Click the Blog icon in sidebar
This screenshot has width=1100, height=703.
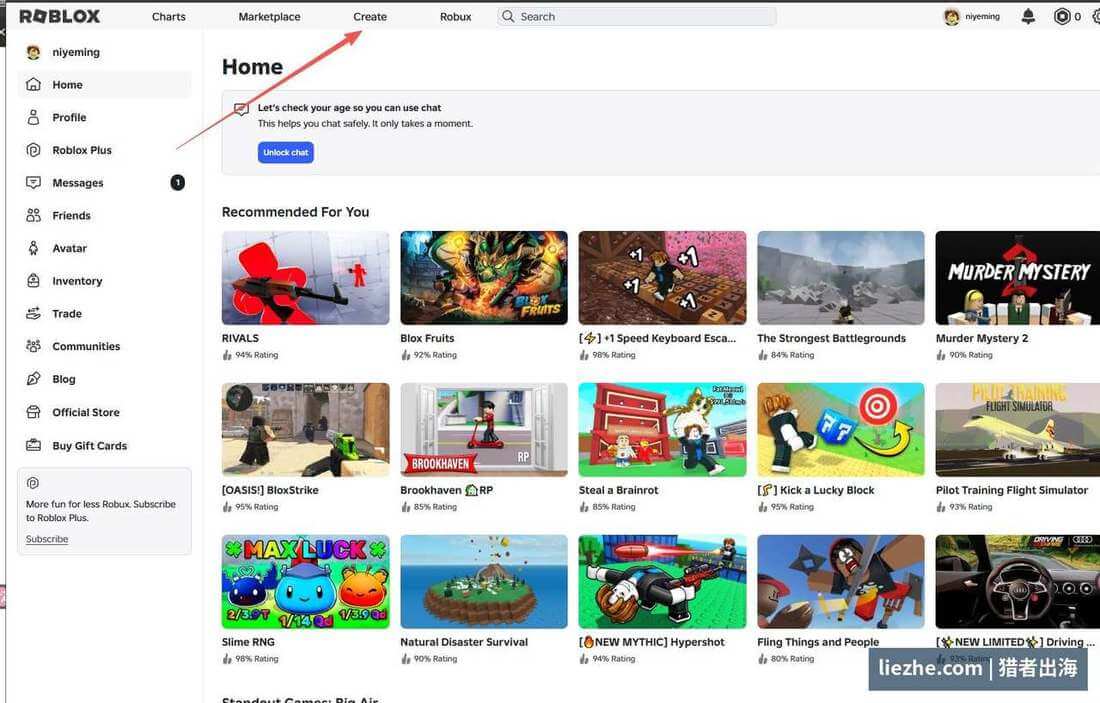click(33, 379)
